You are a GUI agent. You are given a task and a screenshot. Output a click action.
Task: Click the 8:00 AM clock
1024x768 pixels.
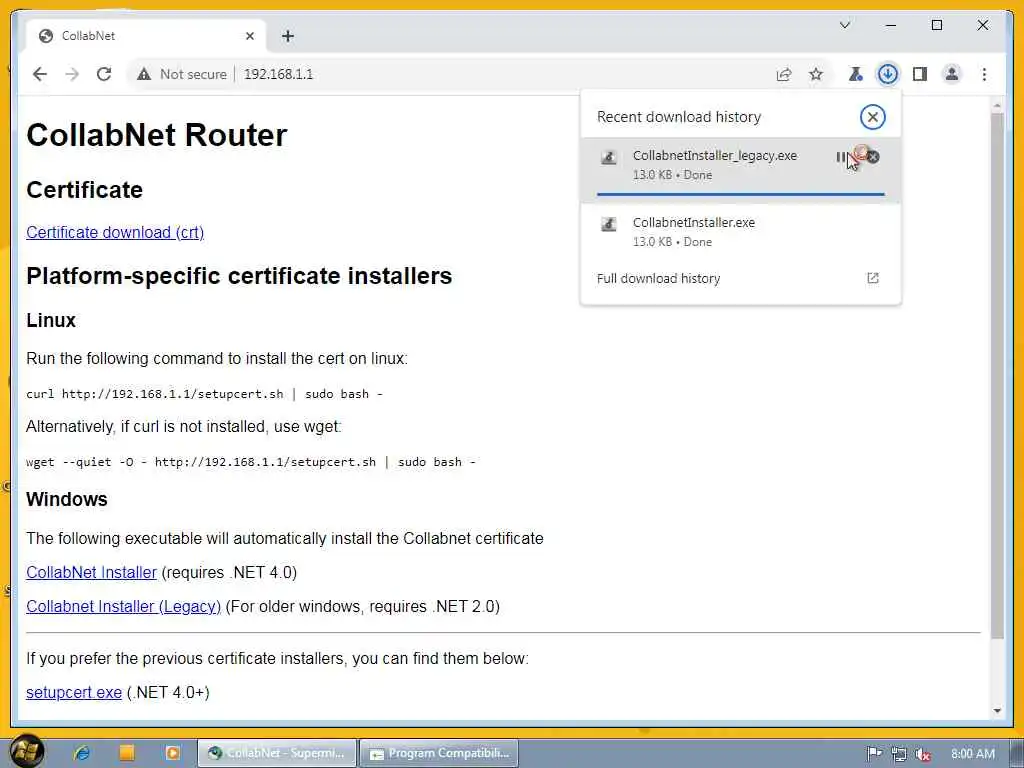(x=972, y=754)
